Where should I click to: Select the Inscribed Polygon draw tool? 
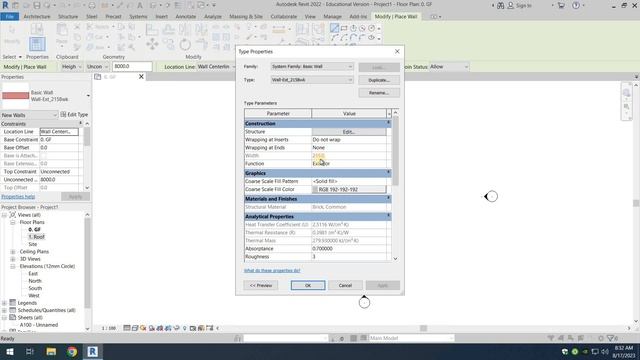[x=353, y=28]
